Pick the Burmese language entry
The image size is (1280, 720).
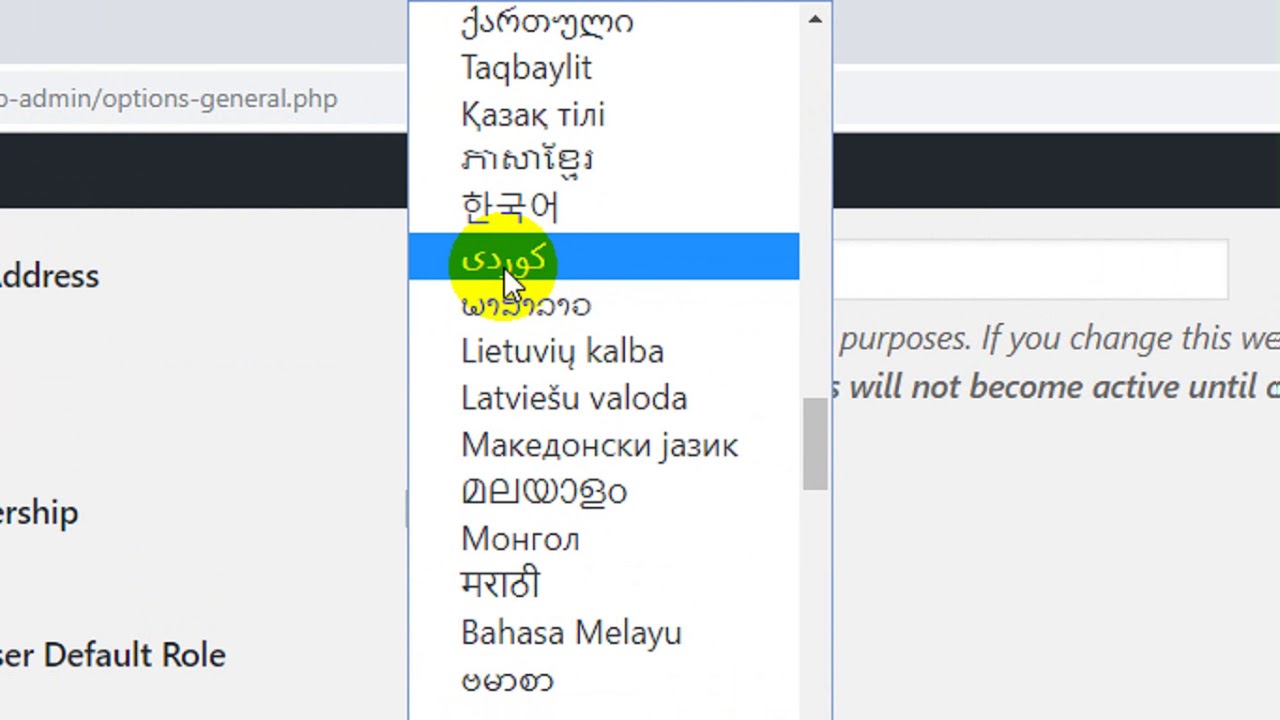(x=507, y=681)
